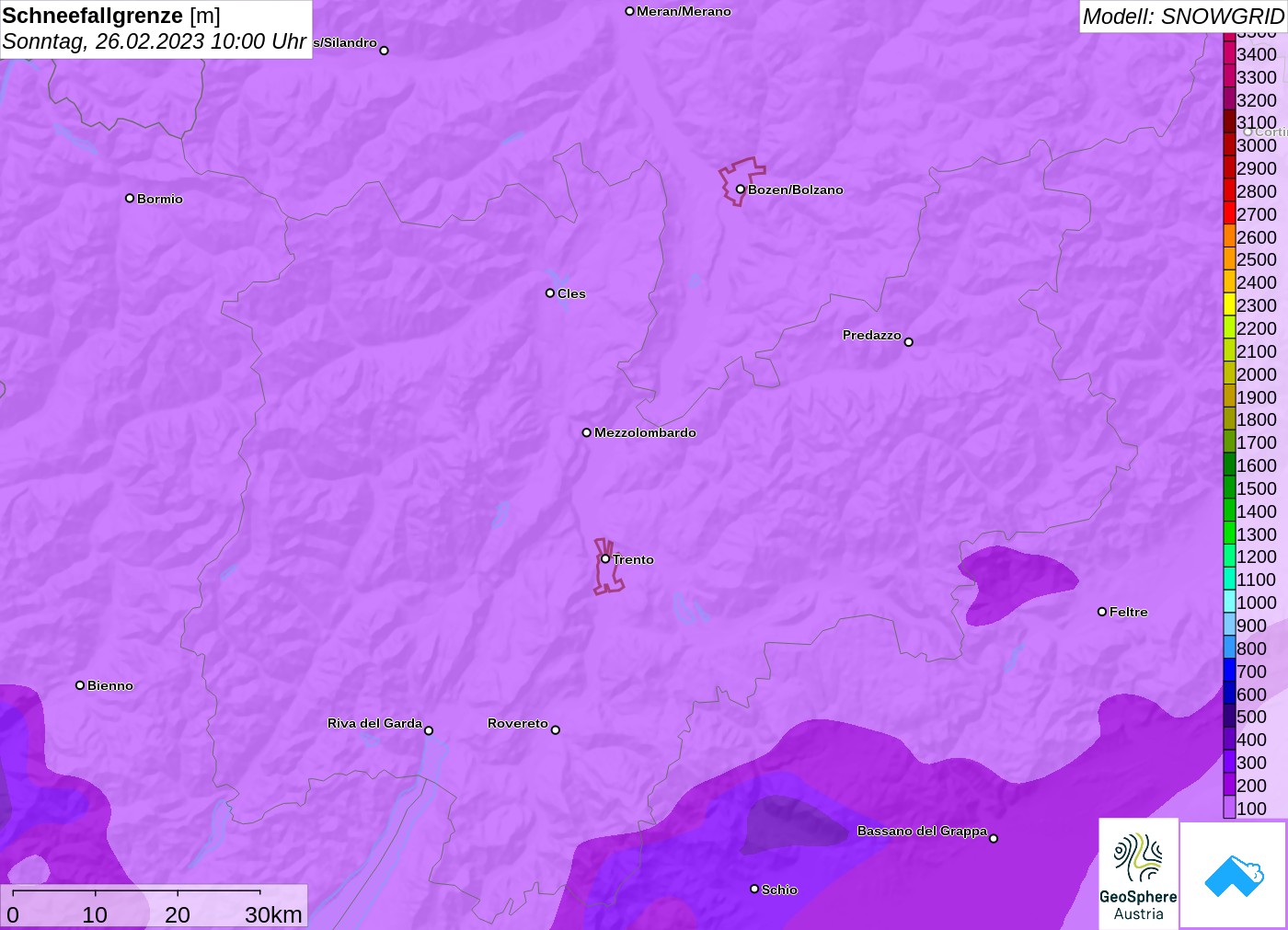
Task: Click the Predazzo label text
Action: 872,335
